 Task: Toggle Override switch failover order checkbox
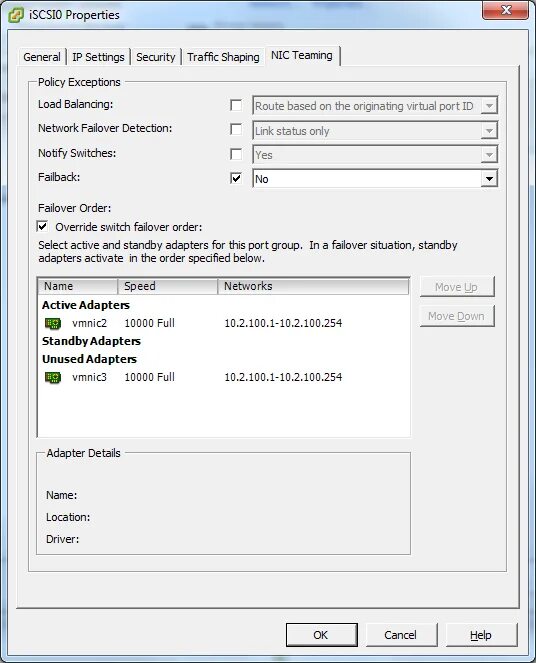tap(42, 227)
